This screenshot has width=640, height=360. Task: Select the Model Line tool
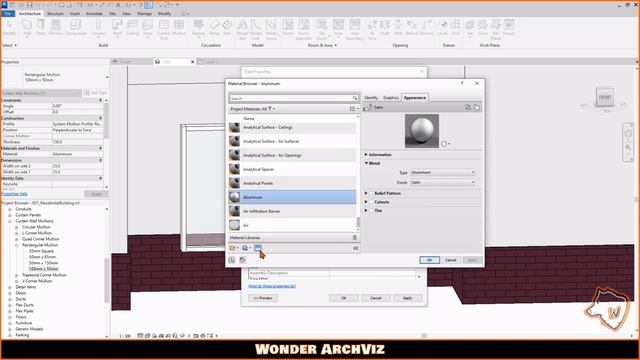tap(256, 29)
